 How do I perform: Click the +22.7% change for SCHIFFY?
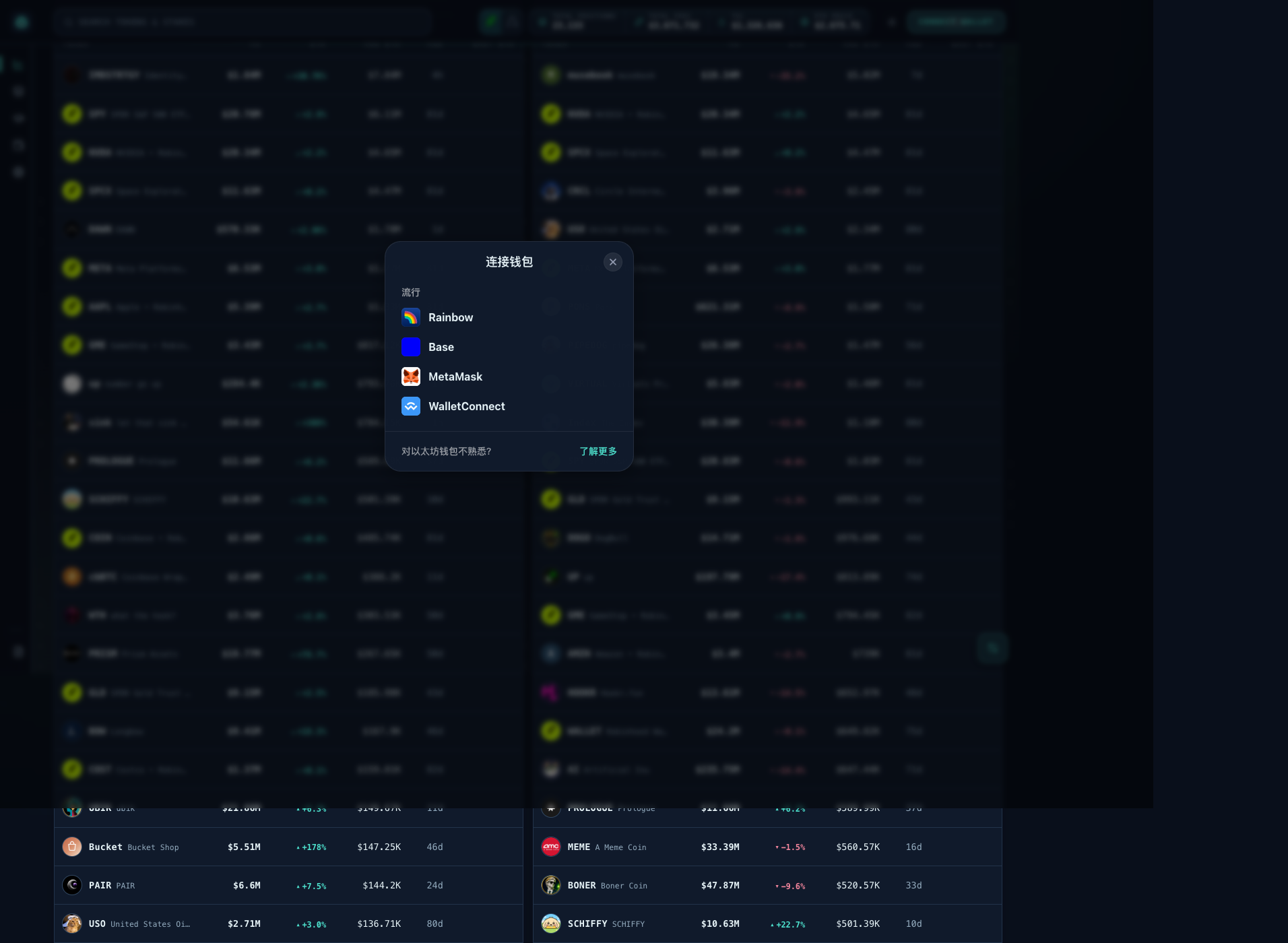tap(788, 924)
